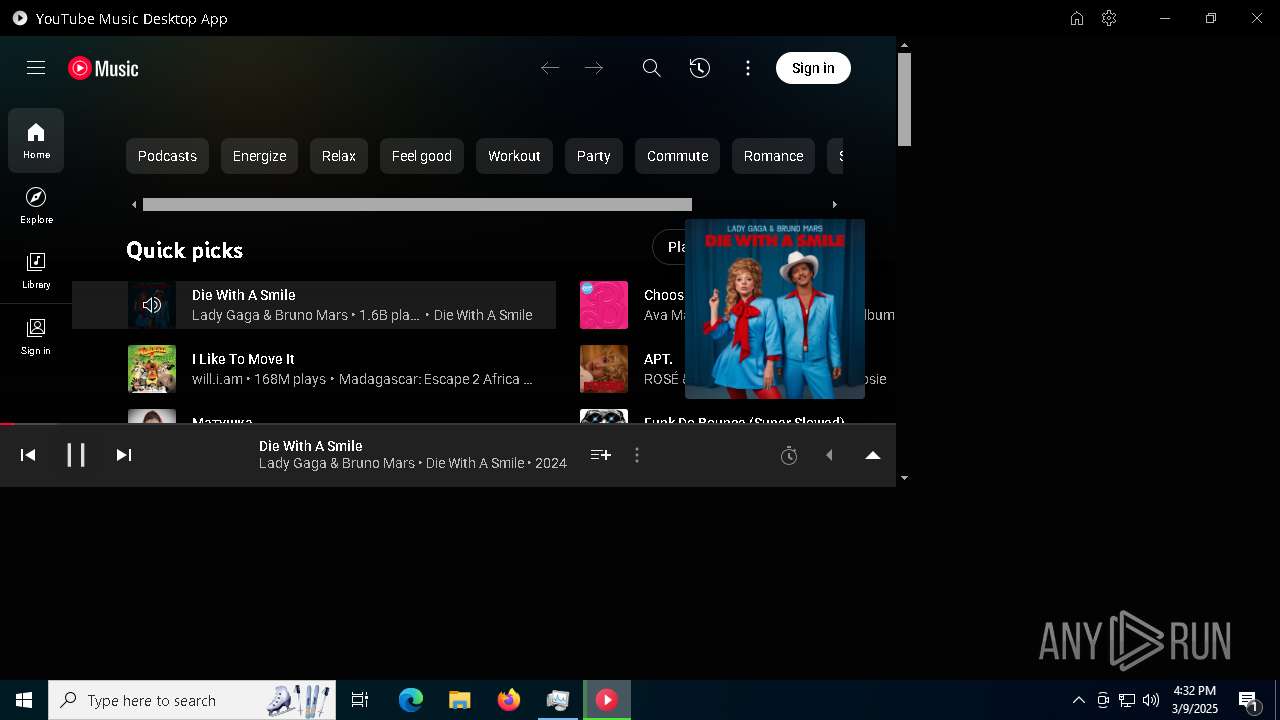Open the search icon

tap(652, 68)
